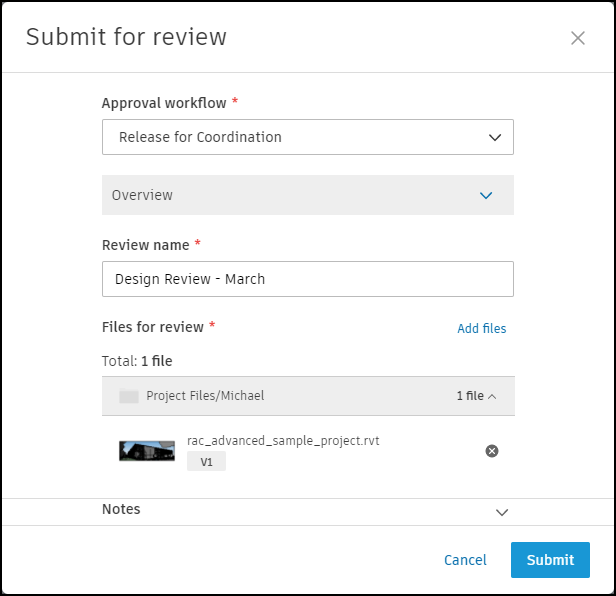Screen dimensions: 616x596
Task: Click the Review name input field
Action: coord(308,279)
